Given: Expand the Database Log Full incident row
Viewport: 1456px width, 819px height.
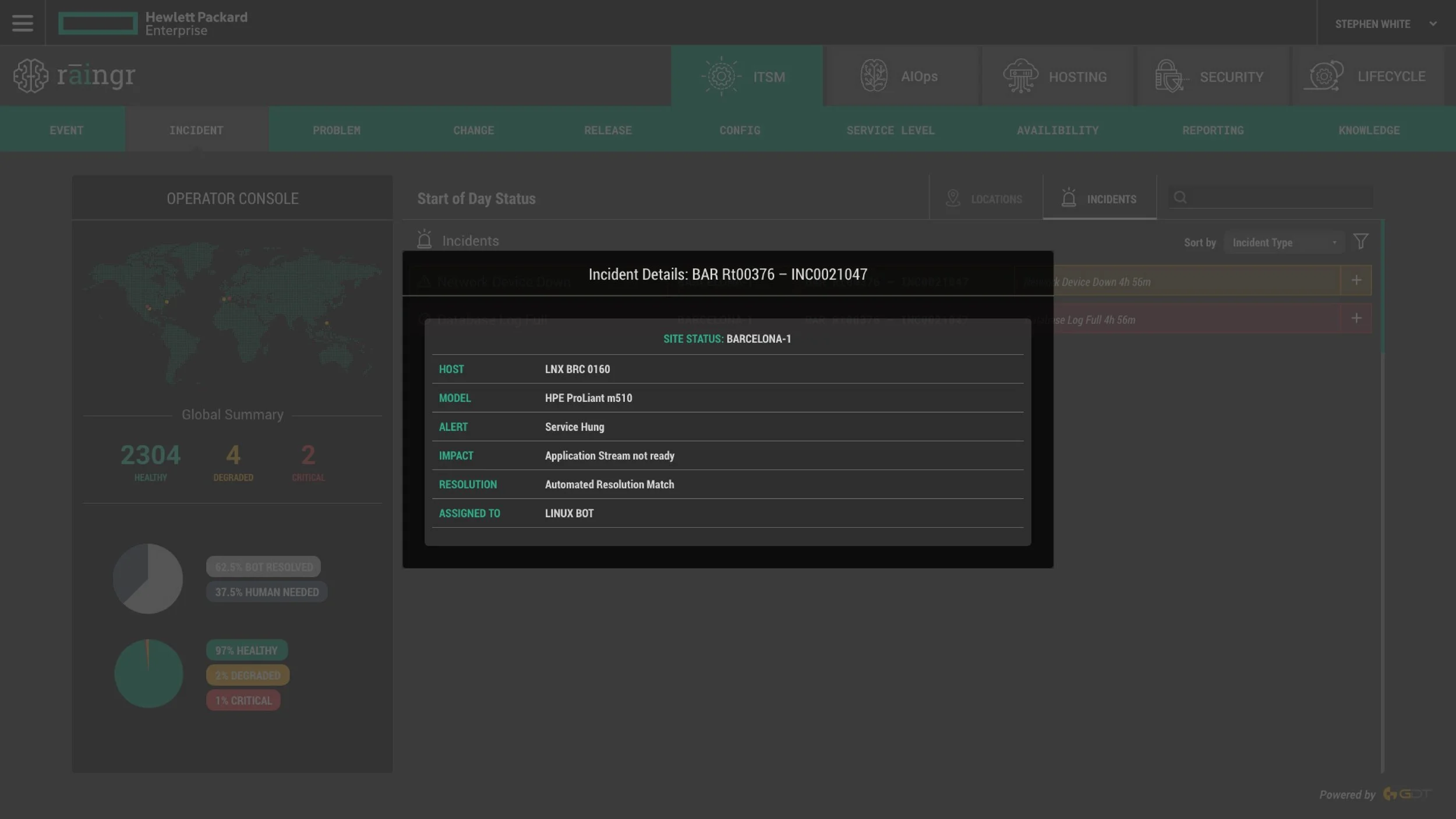Looking at the screenshot, I should [1356, 319].
